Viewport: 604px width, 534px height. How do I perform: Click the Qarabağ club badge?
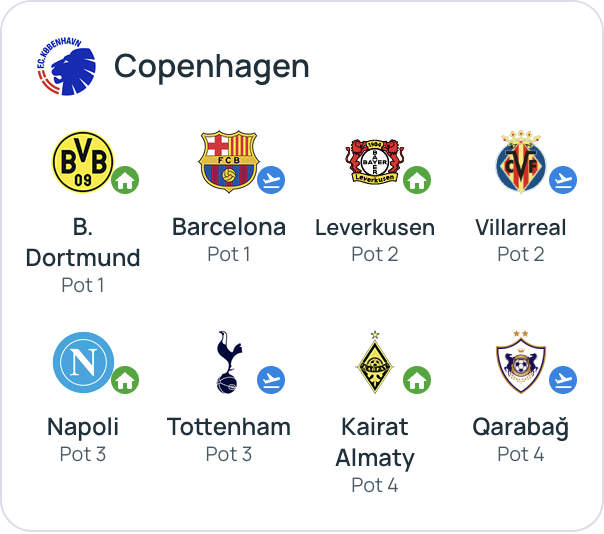tap(520, 362)
